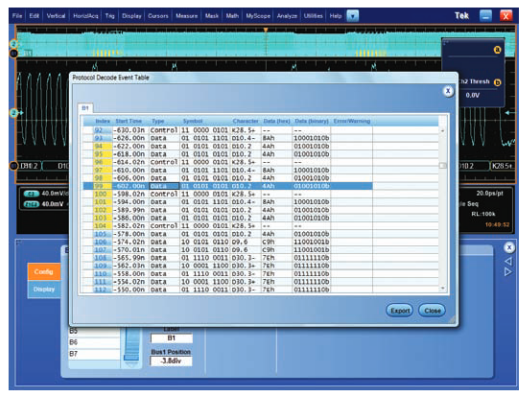
Task: Expand the menu bar dropdown arrow button
Action: click(353, 16)
